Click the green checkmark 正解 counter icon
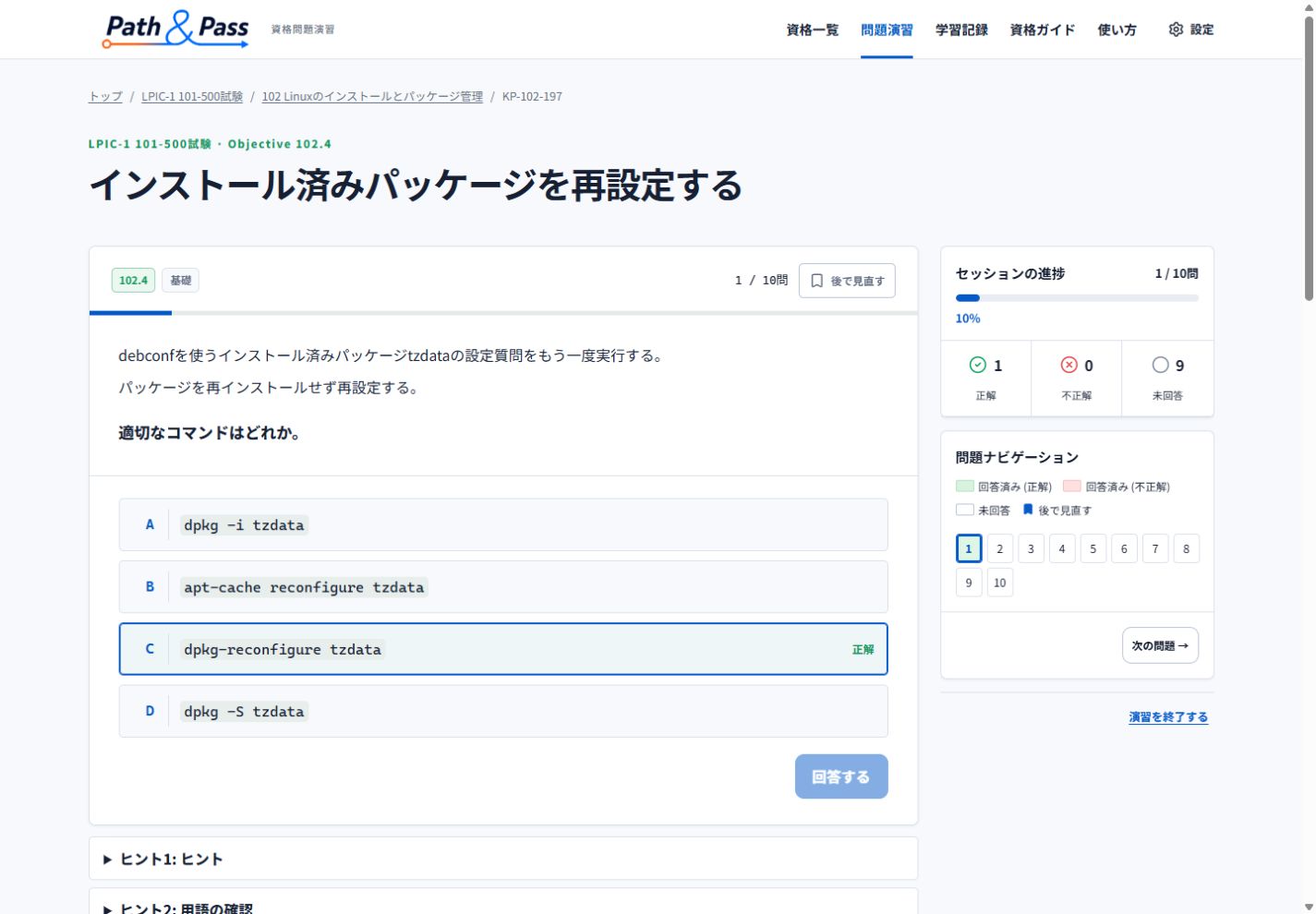Viewport: 1316px width, 914px height. tap(977, 365)
